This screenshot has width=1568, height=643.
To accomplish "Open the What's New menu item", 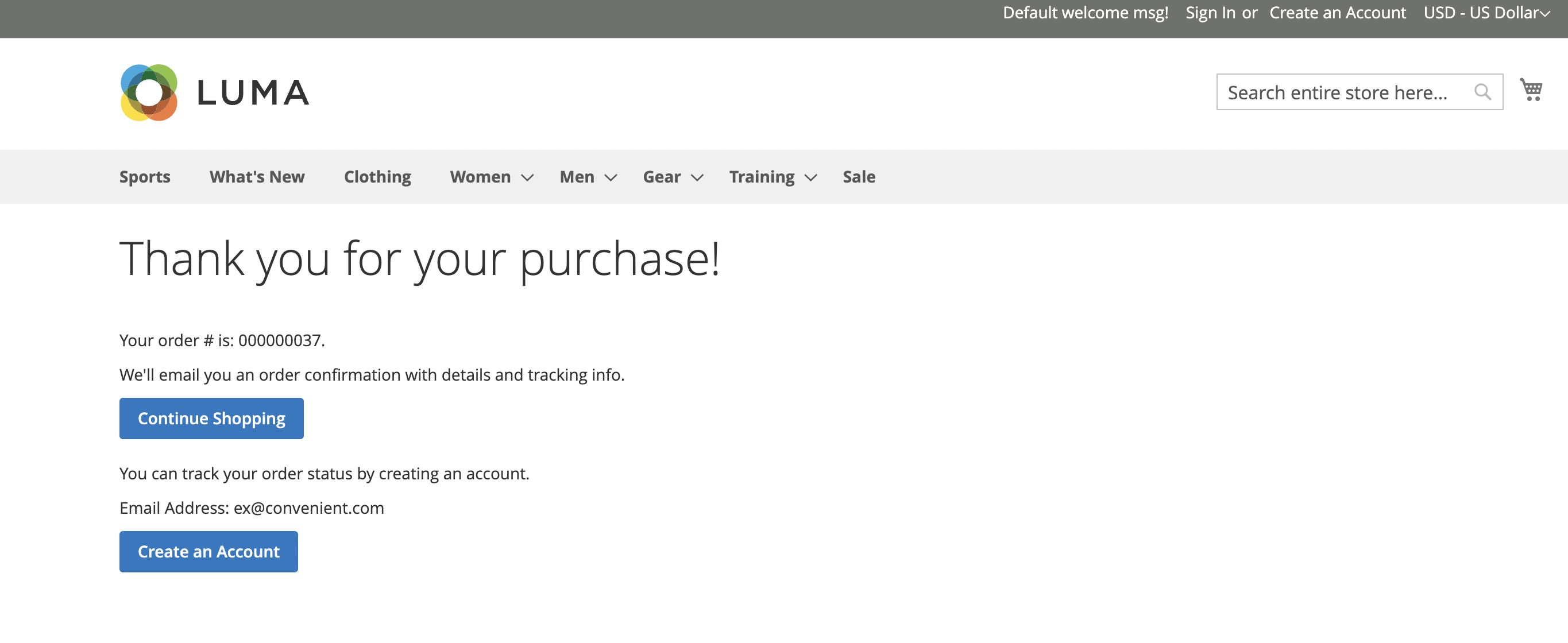I will [257, 177].
